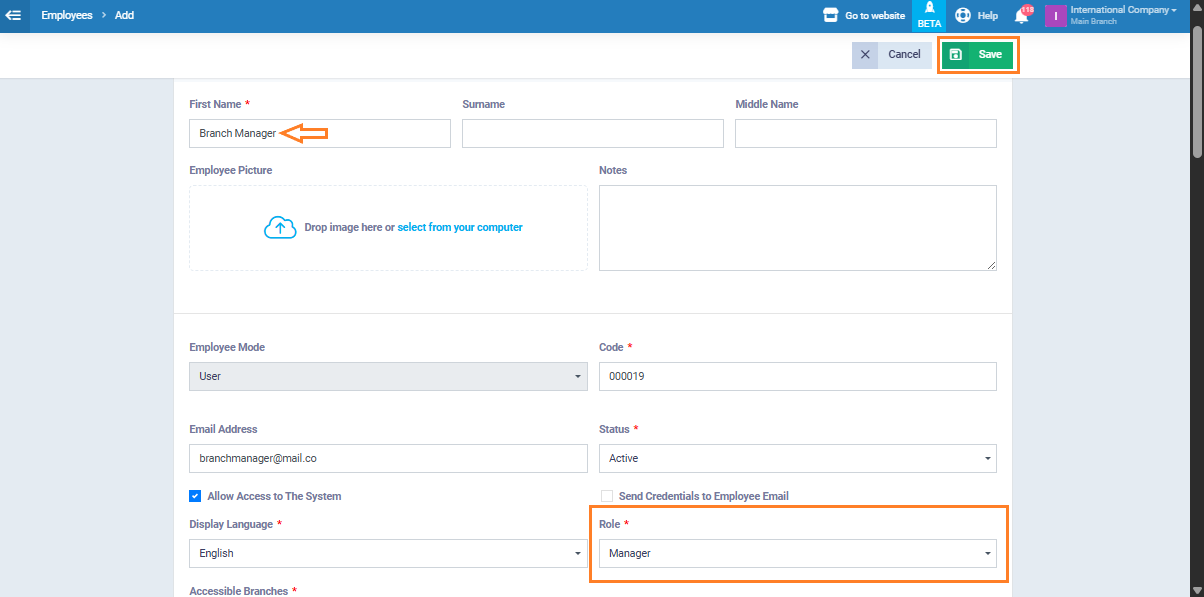The image size is (1204, 597).
Task: Uncheck Allow Access to The System
Action: [x=195, y=496]
